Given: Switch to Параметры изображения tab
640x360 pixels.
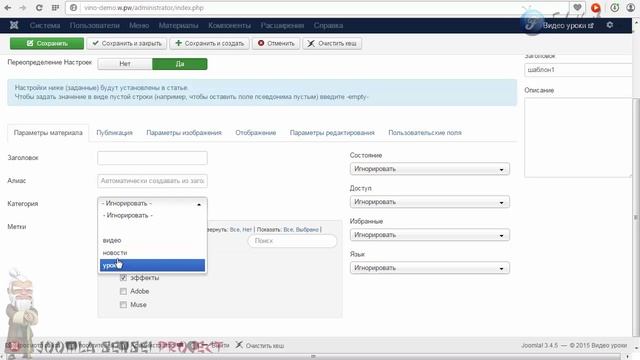Looking at the screenshot, I should (x=184, y=133).
